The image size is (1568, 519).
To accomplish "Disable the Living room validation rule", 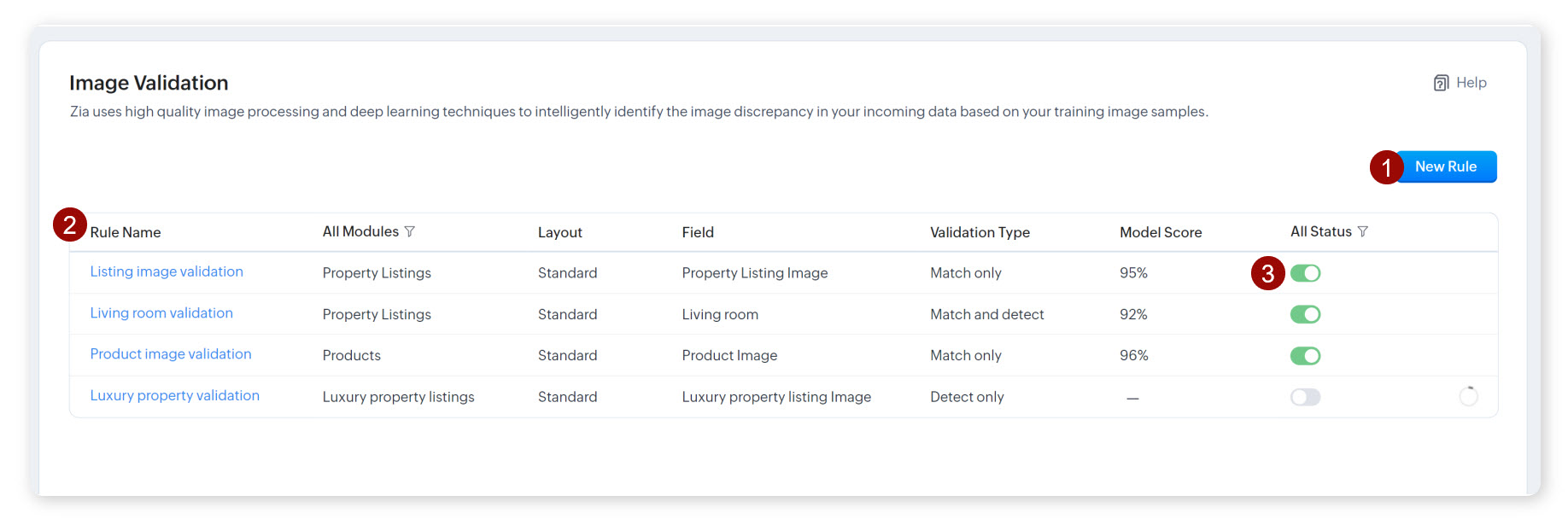I will coord(1305,314).
